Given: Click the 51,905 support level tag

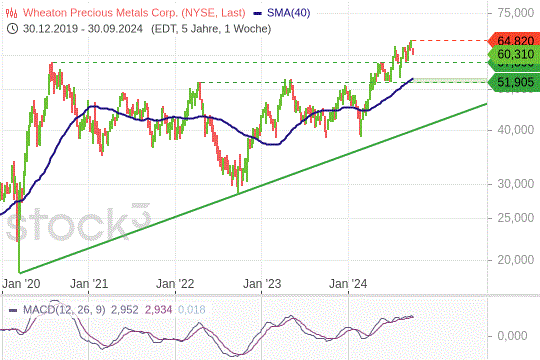Looking at the screenshot, I should pyautogui.click(x=514, y=82).
